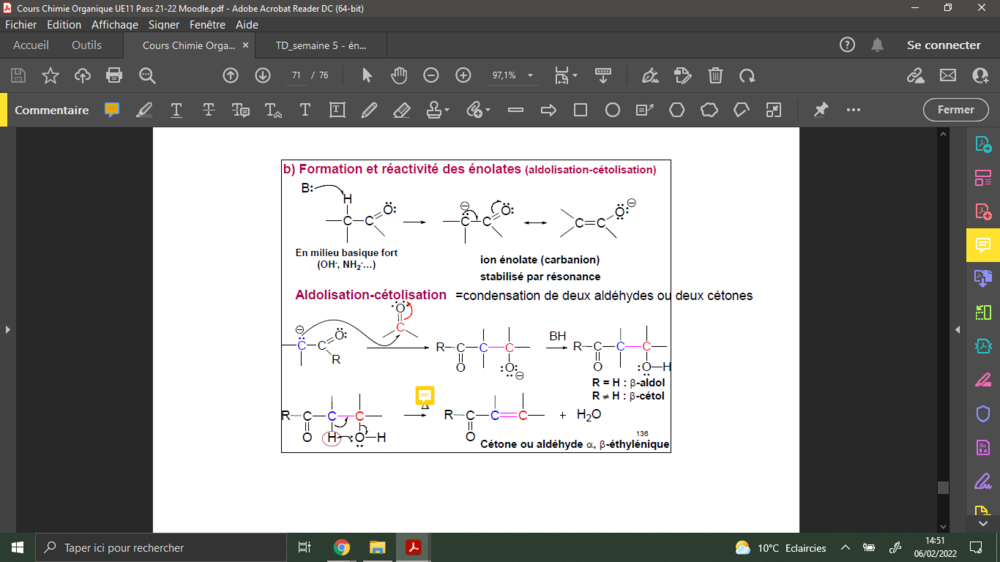Select the pencil drawing tool
Image resolution: width=1000 pixels, height=562 pixels.
[x=370, y=110]
